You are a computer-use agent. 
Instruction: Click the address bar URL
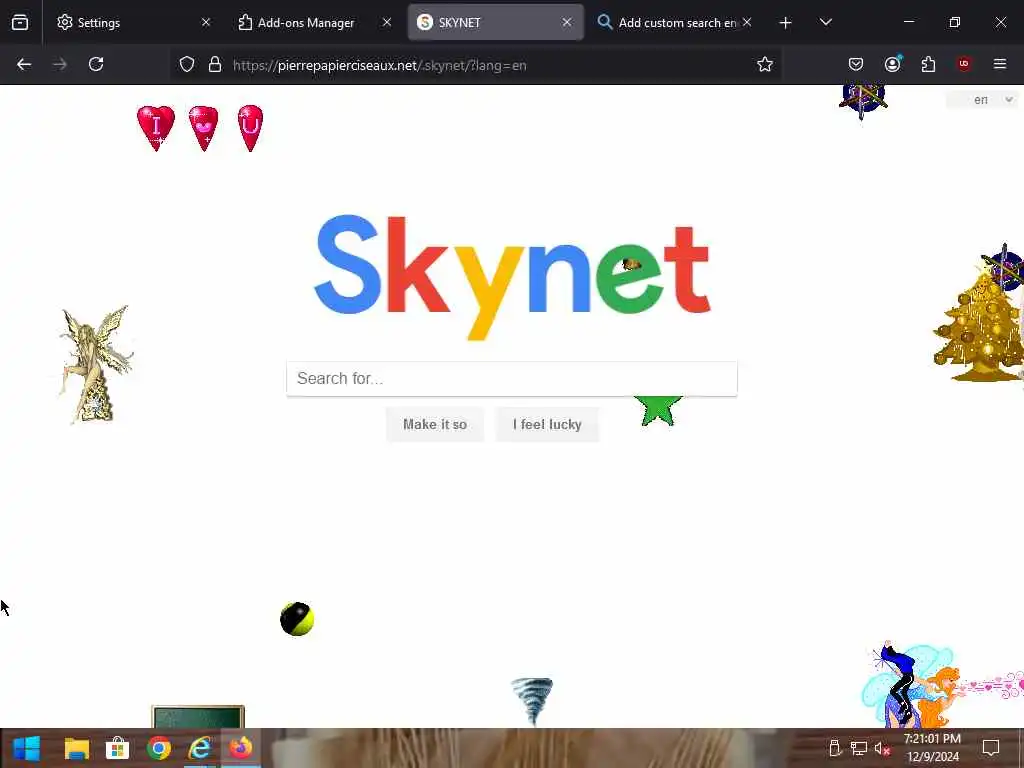379,65
